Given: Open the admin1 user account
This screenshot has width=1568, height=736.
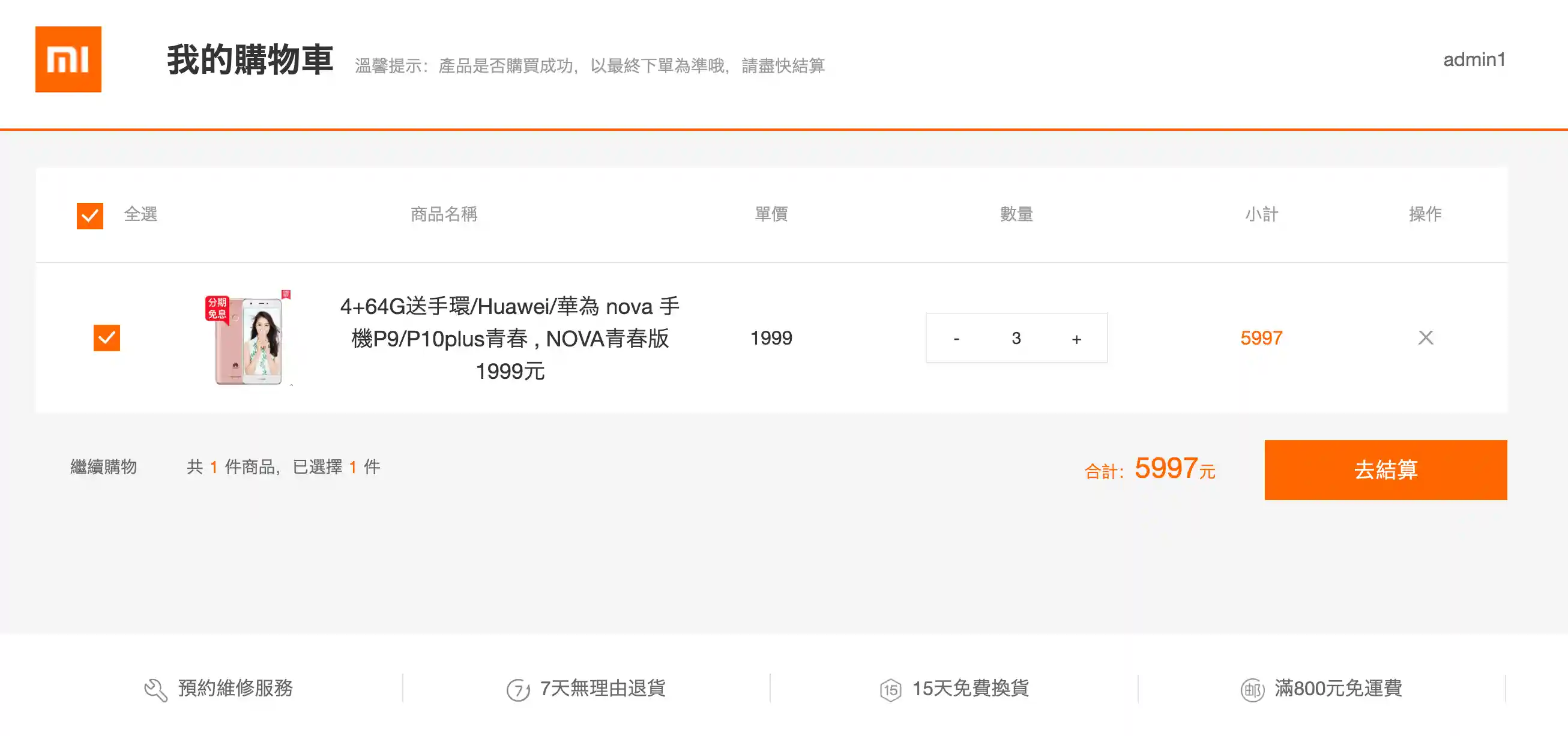Looking at the screenshot, I should coord(1474,59).
